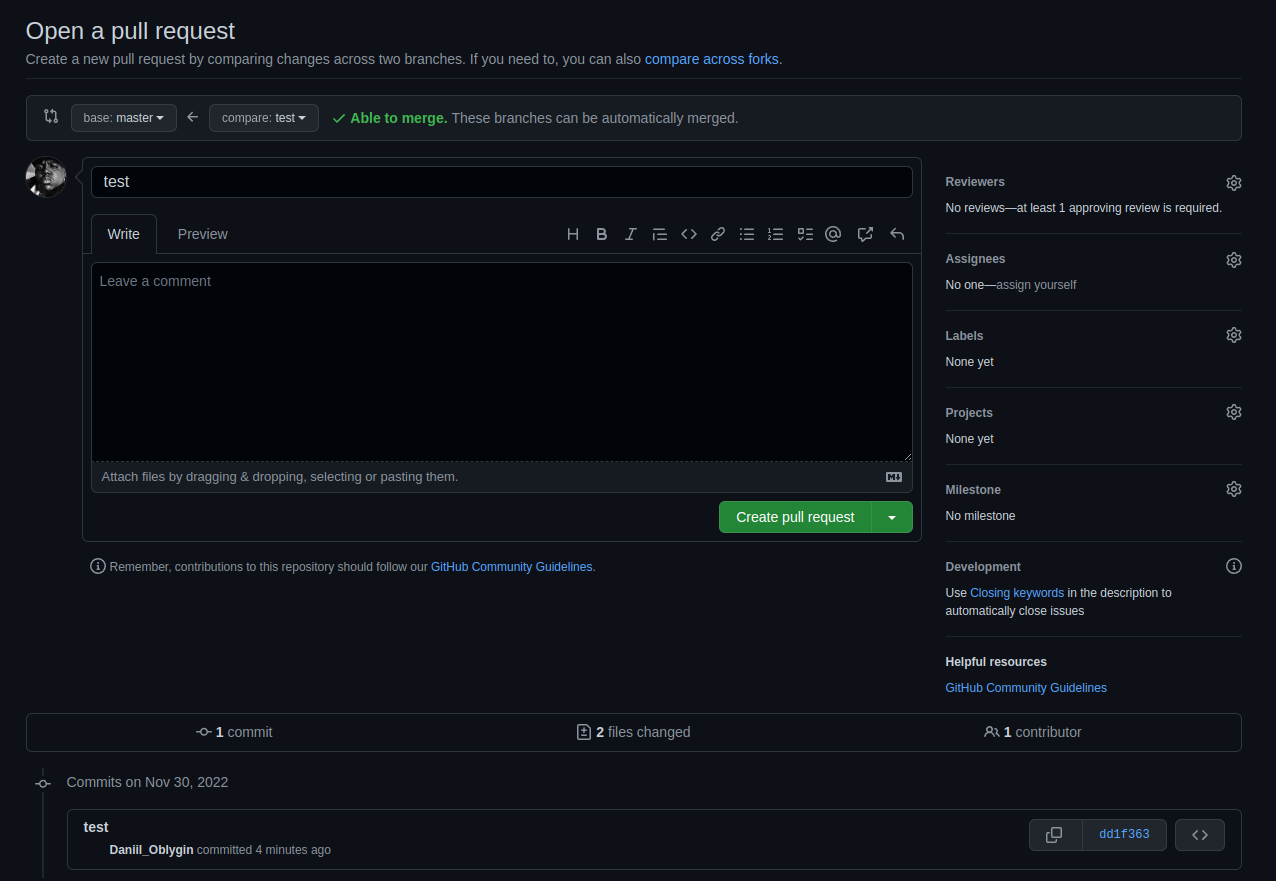Click the Development info icon

[x=1234, y=566]
